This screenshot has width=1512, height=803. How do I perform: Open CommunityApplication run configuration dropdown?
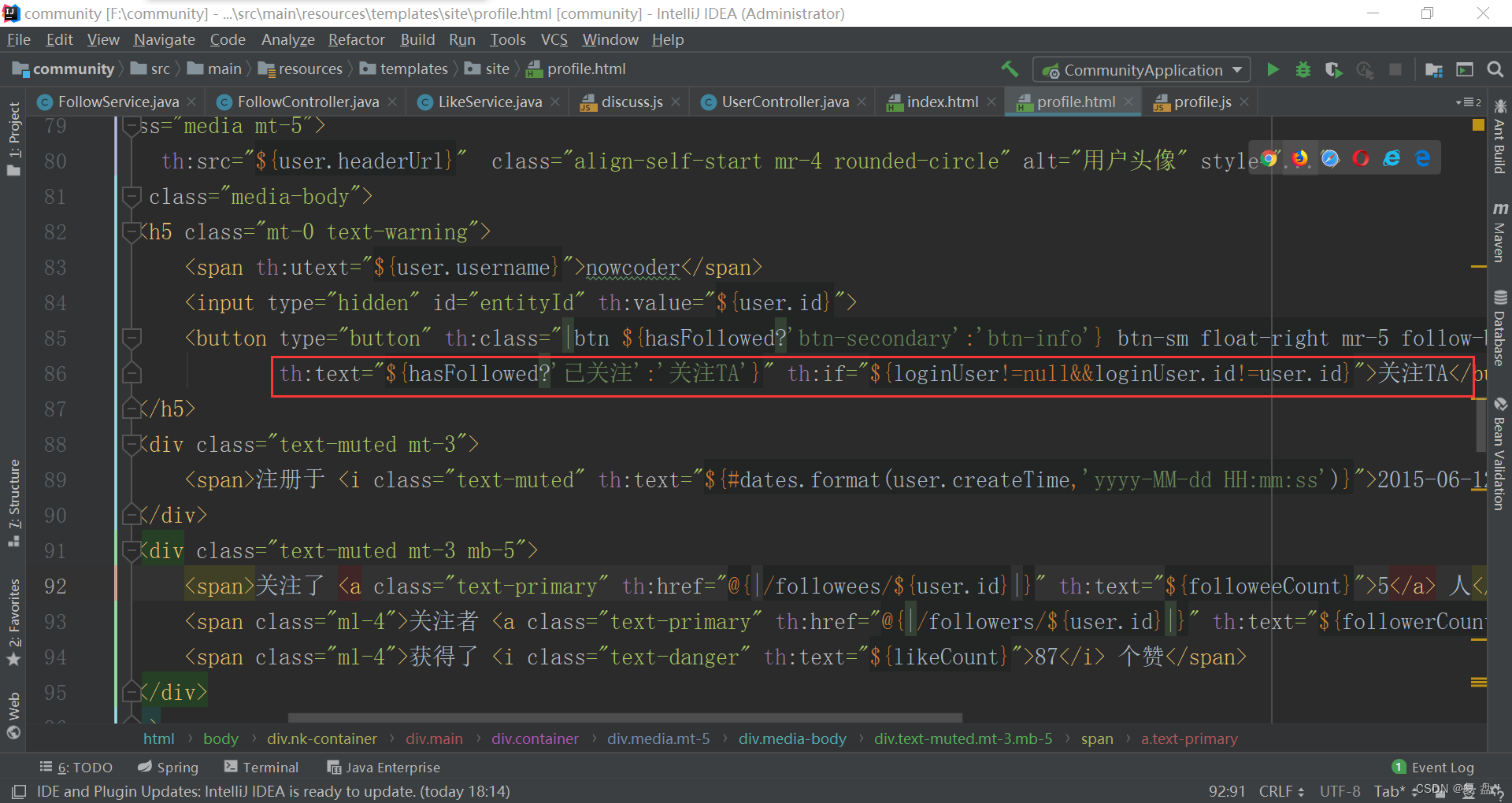click(1142, 70)
